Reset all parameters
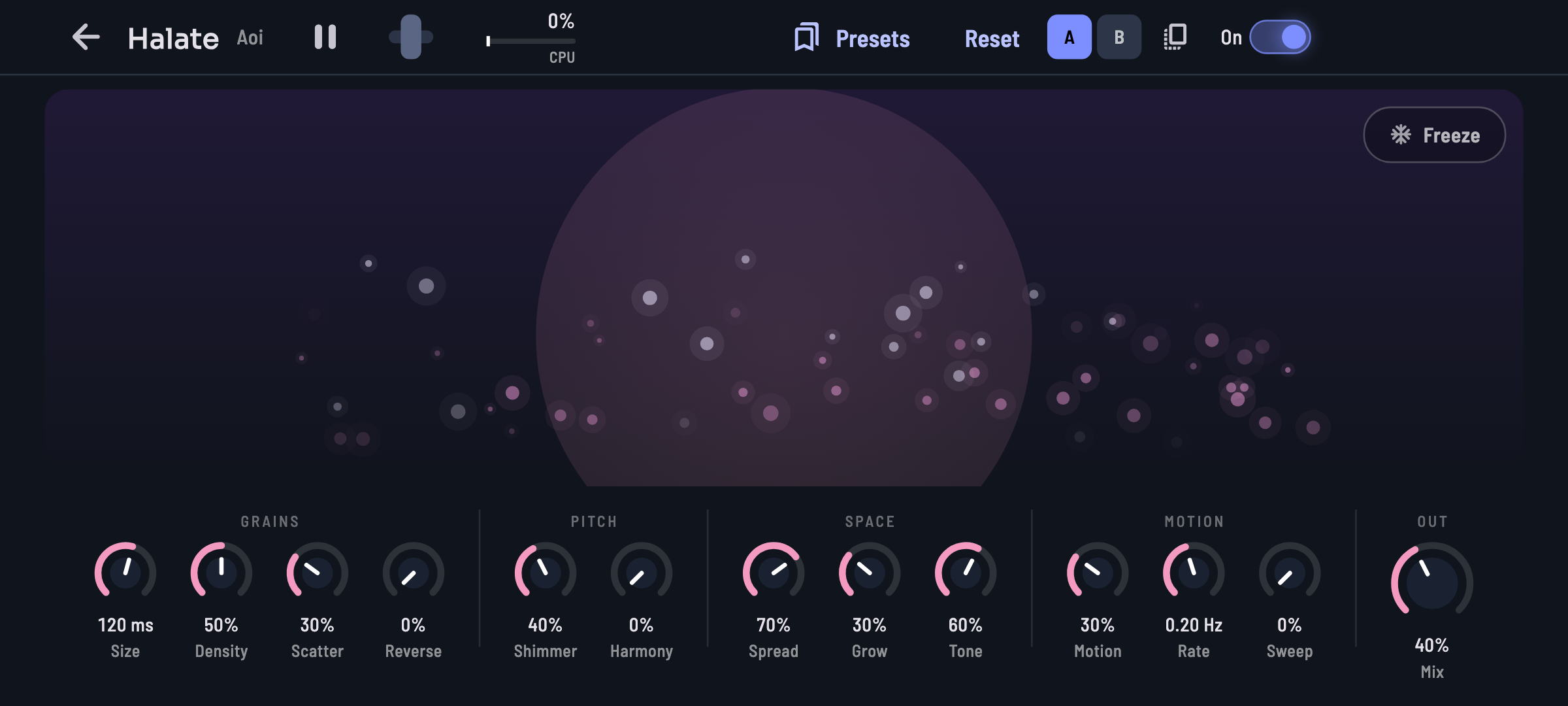This screenshot has width=1568, height=706. (x=992, y=39)
